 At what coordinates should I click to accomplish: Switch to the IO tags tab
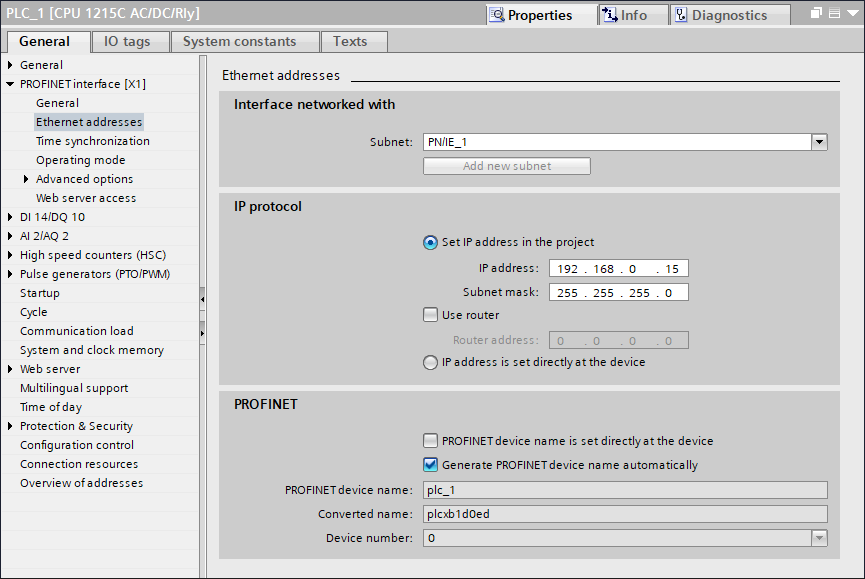pyautogui.click(x=126, y=42)
